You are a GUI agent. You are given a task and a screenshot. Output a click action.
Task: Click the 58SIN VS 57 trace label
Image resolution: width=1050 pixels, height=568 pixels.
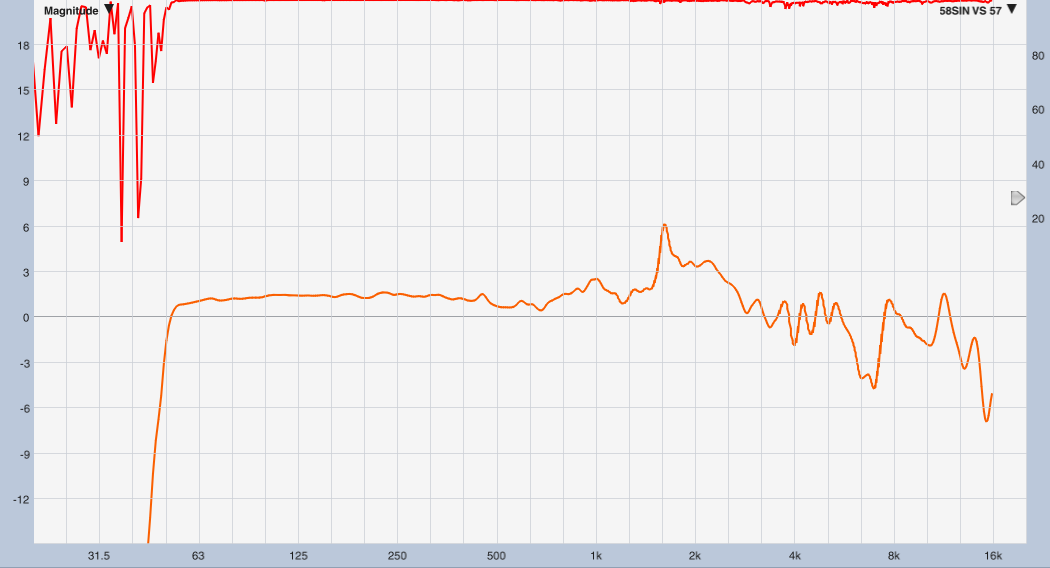point(970,11)
